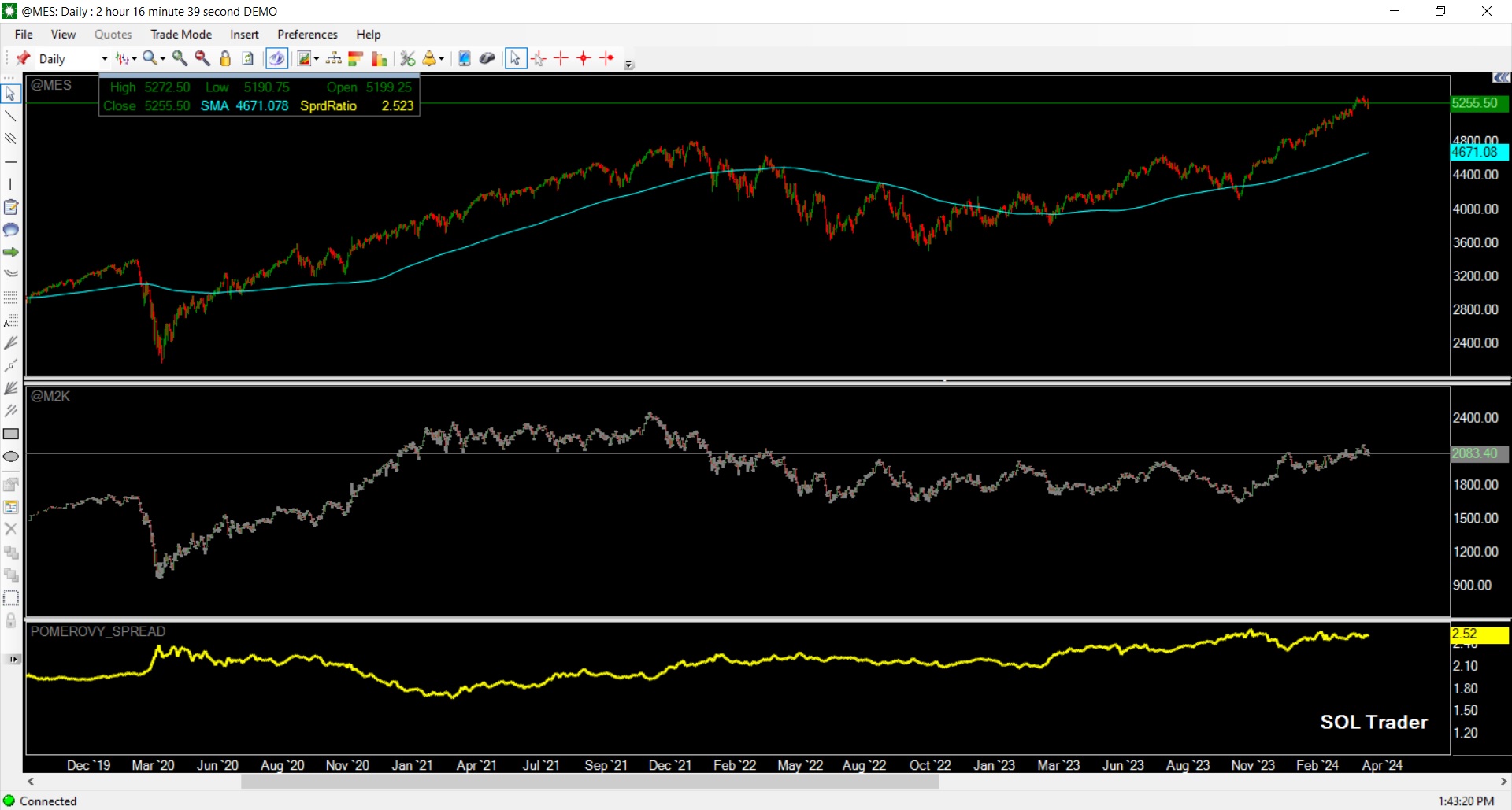Click the horizontal scrollbar thumb
1512x810 pixels.
[x=590, y=782]
